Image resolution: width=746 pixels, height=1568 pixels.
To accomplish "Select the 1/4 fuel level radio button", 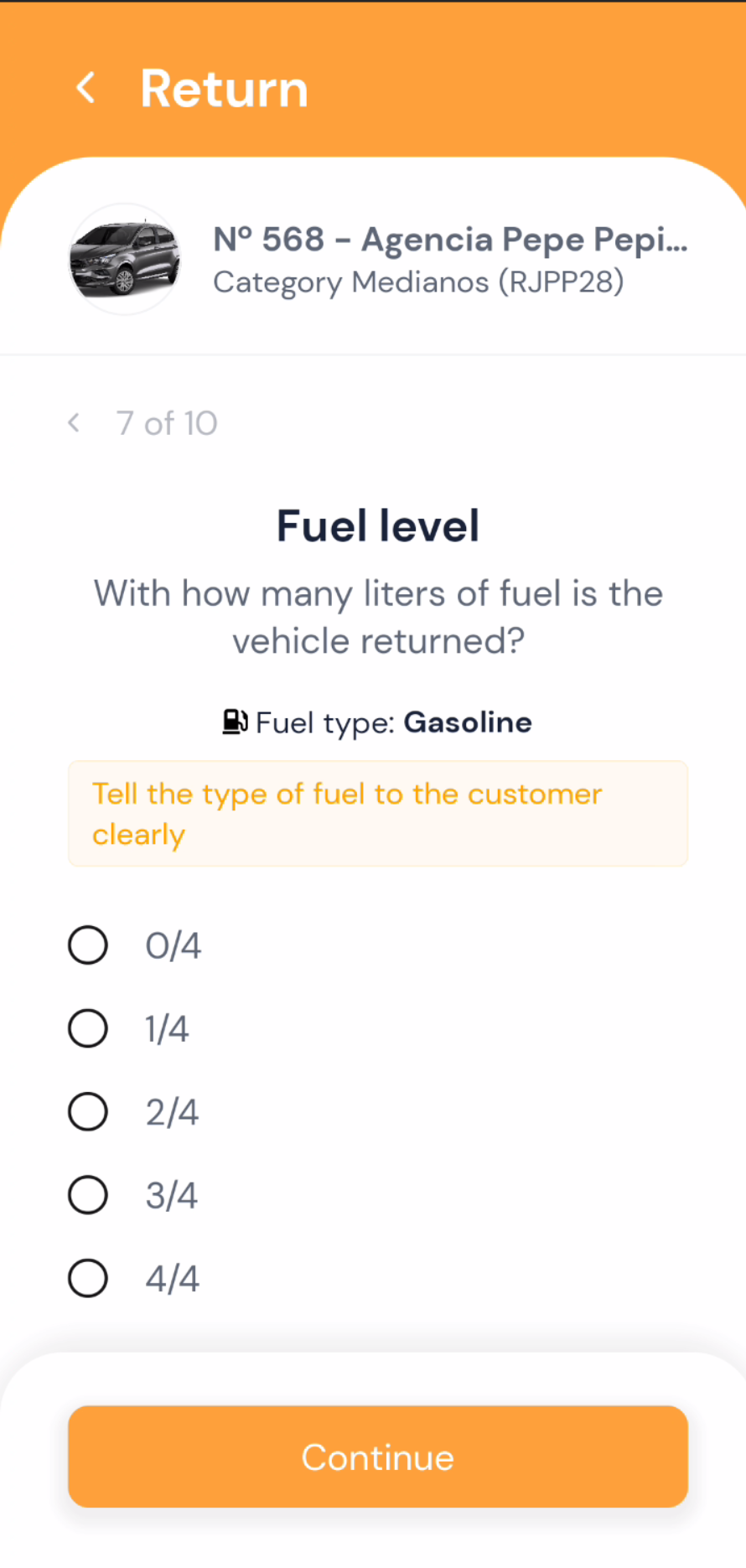I will click(x=88, y=1028).
